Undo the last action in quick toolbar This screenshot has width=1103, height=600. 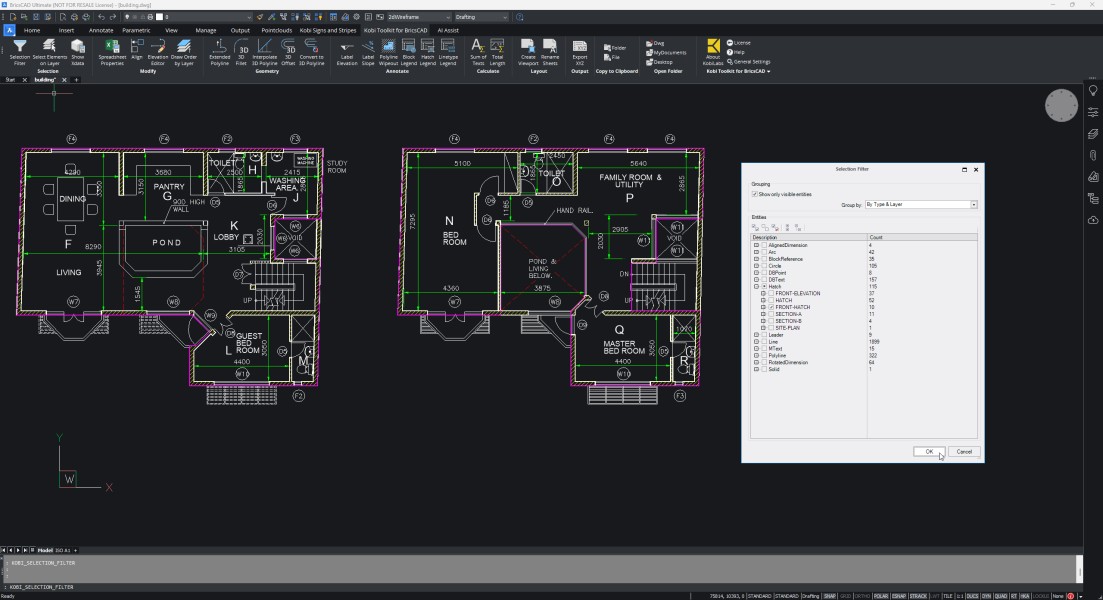[101, 17]
